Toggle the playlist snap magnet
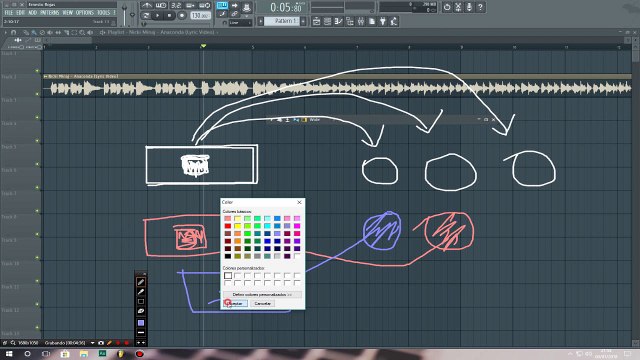This screenshot has width=640, height=360. coord(13,32)
